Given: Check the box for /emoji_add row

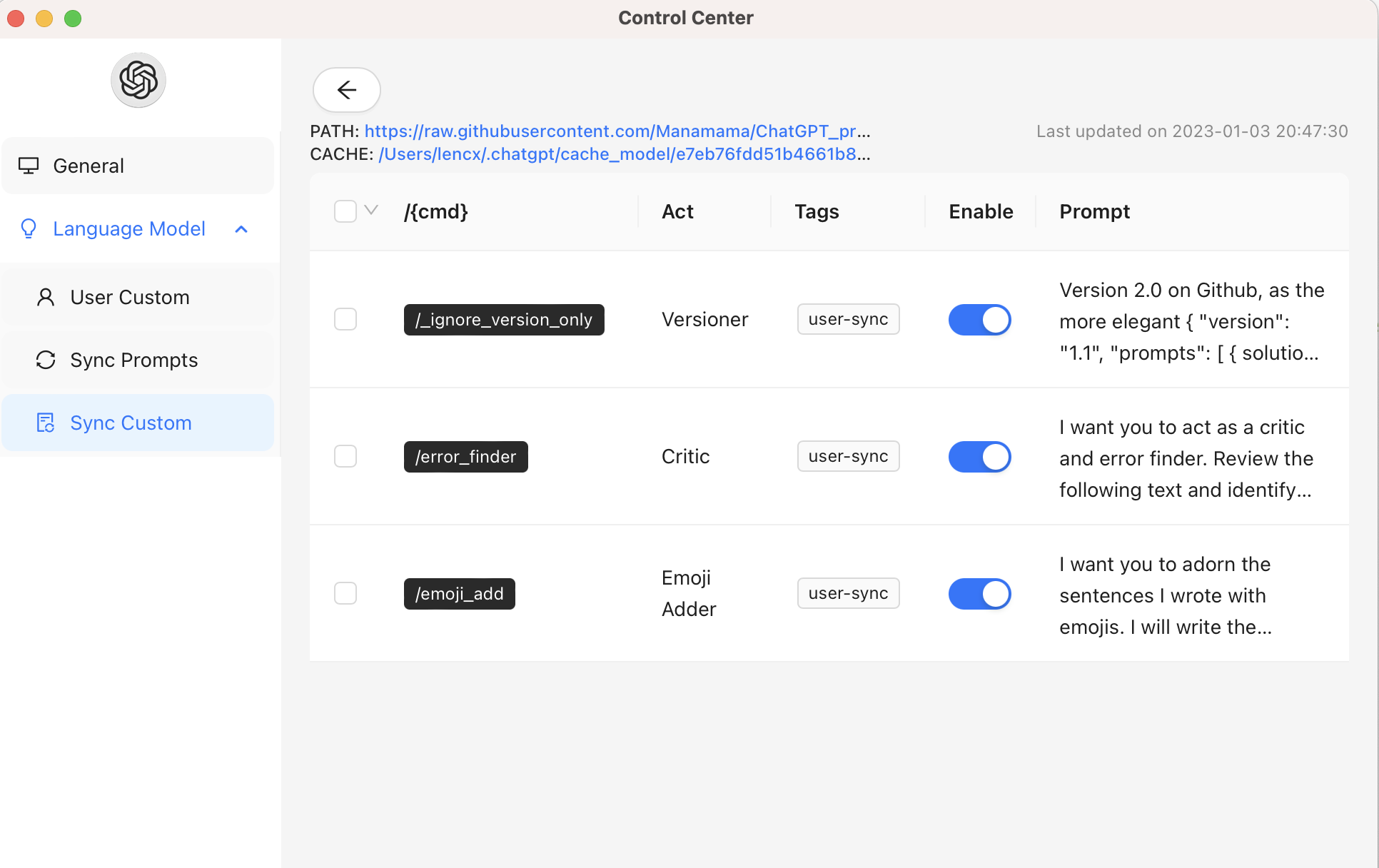Looking at the screenshot, I should [345, 593].
